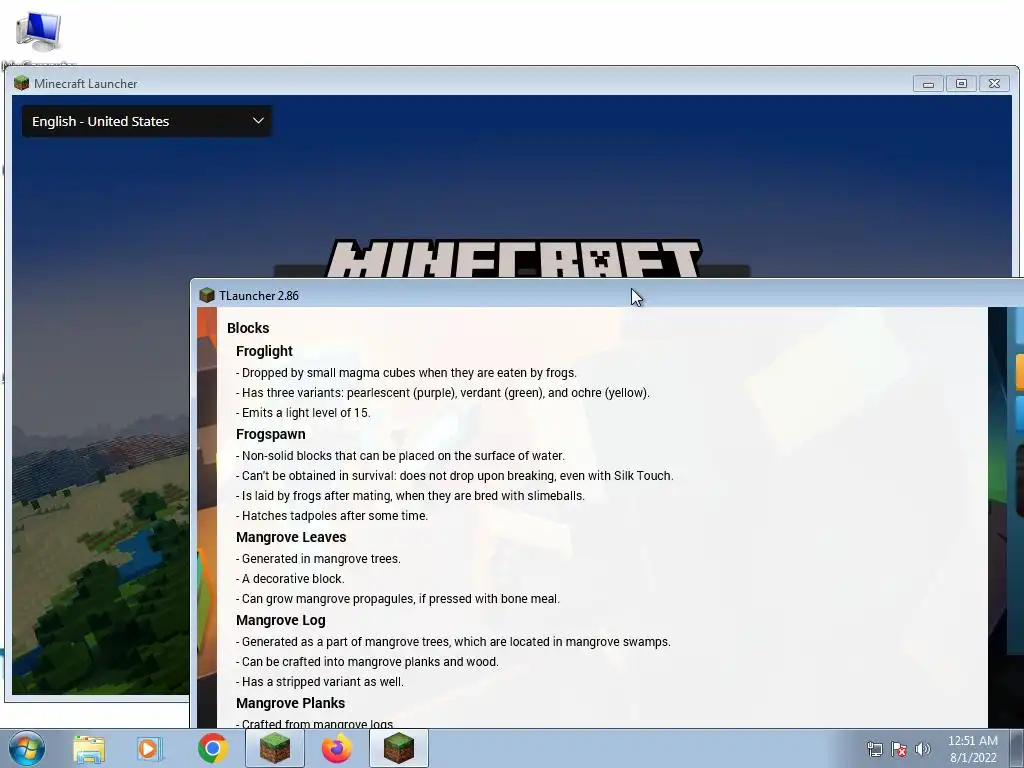Click the TLauncher 2.86 title bar icon

point(207,295)
